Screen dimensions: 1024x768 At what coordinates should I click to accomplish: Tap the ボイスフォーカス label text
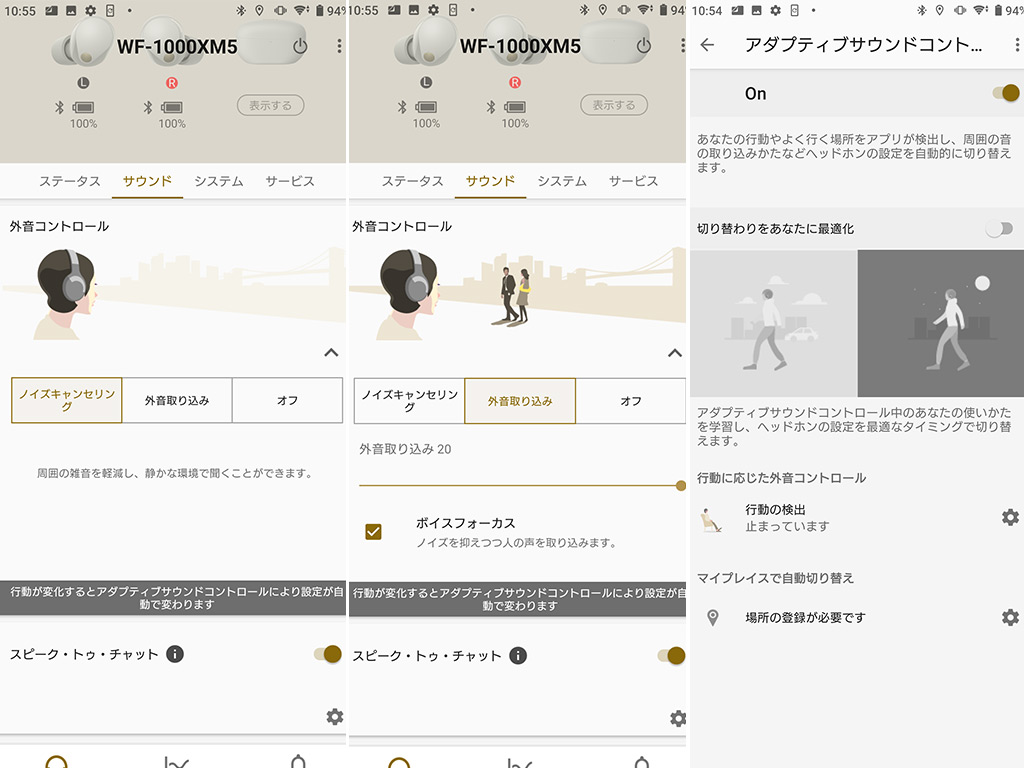tap(466, 523)
